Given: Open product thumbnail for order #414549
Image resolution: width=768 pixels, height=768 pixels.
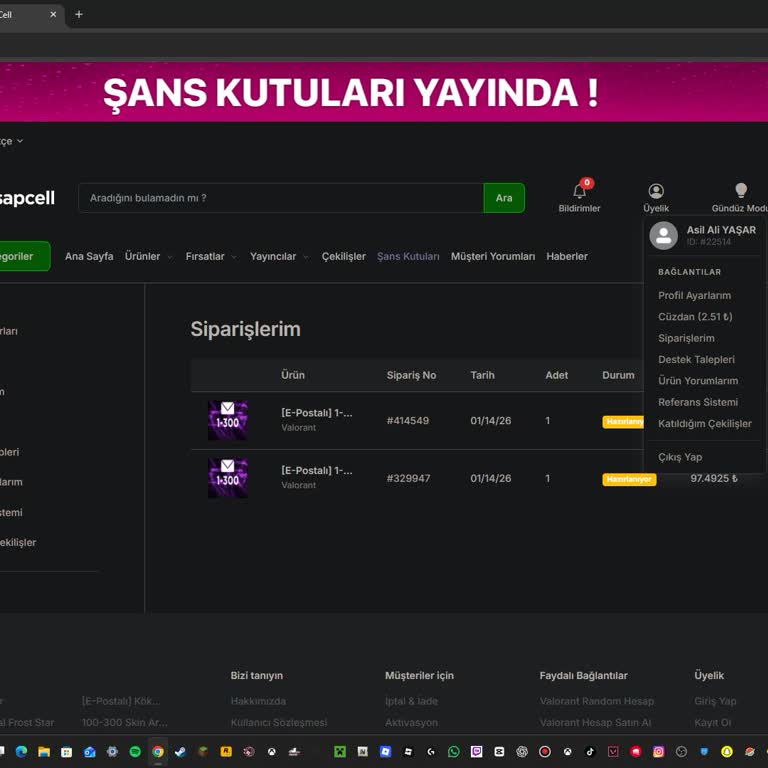Looking at the screenshot, I should [x=228, y=420].
